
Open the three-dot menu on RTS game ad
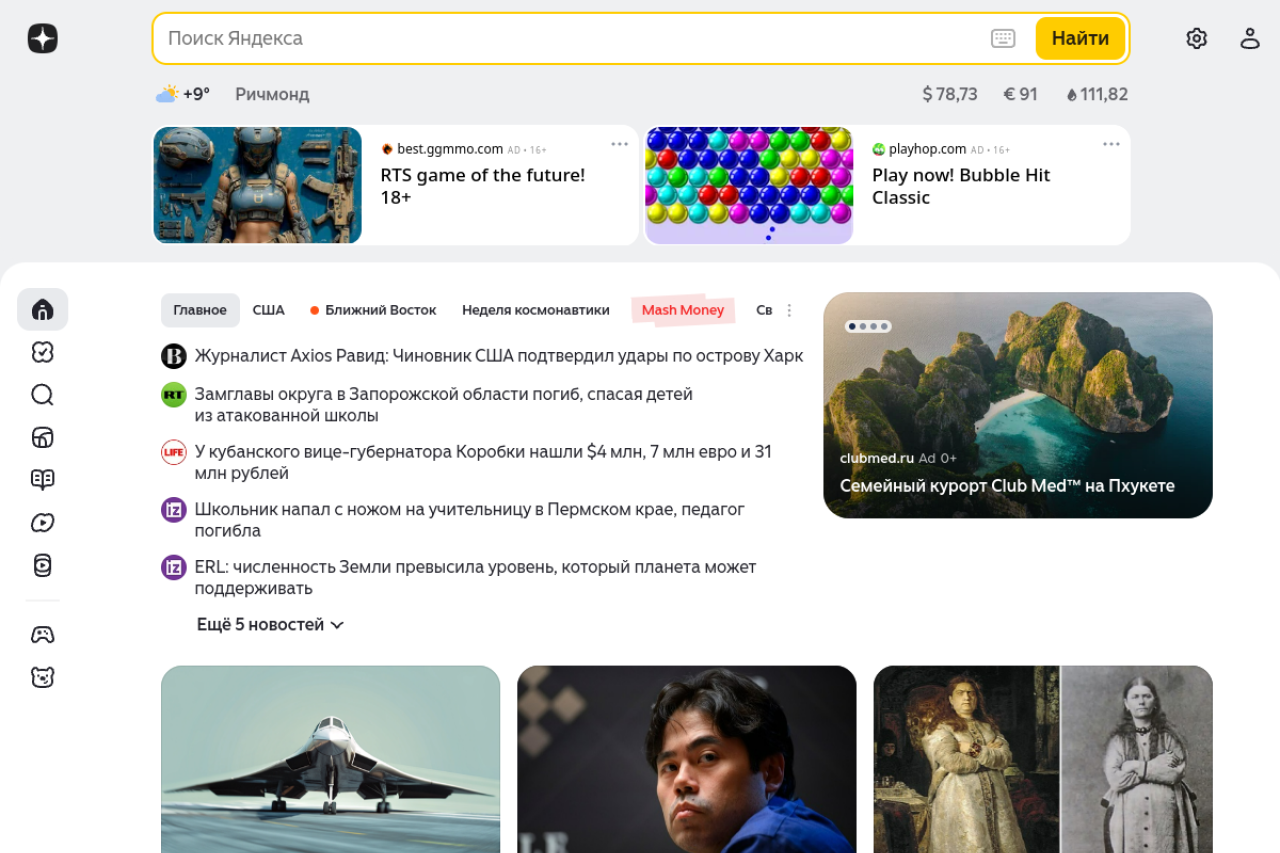pyautogui.click(x=619, y=144)
